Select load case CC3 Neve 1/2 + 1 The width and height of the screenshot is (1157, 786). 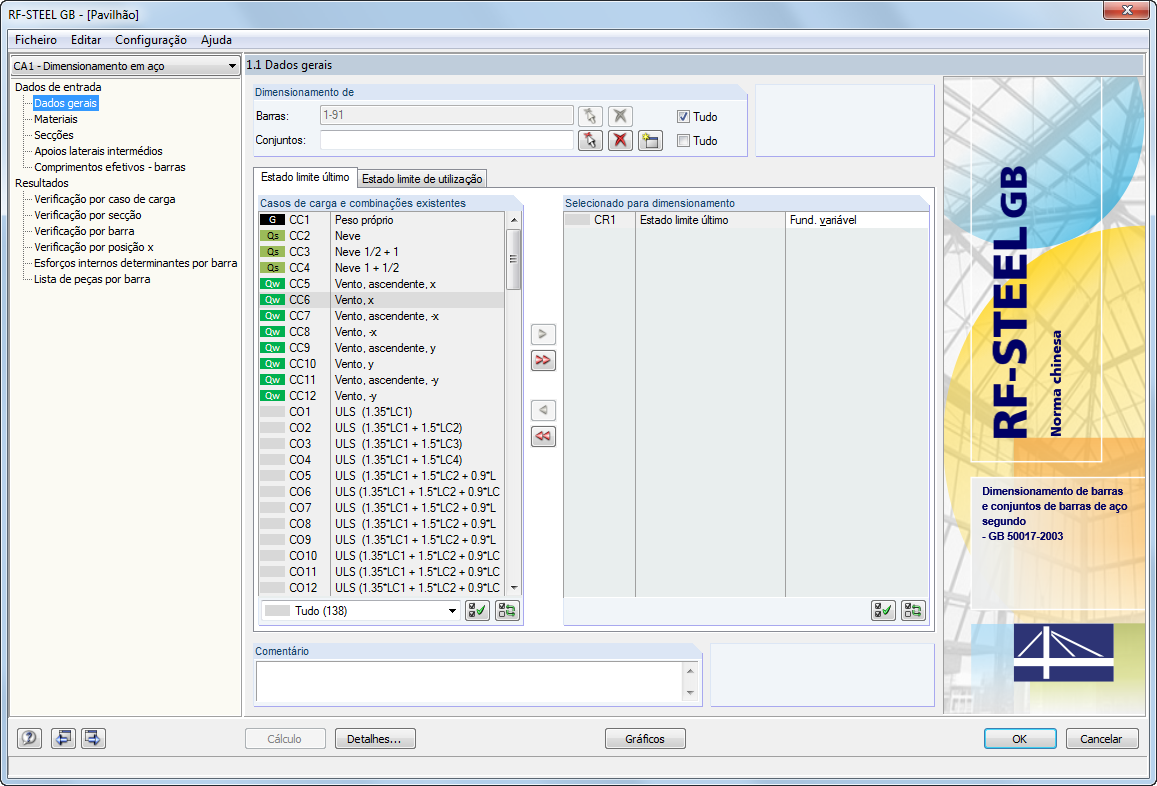[381, 252]
